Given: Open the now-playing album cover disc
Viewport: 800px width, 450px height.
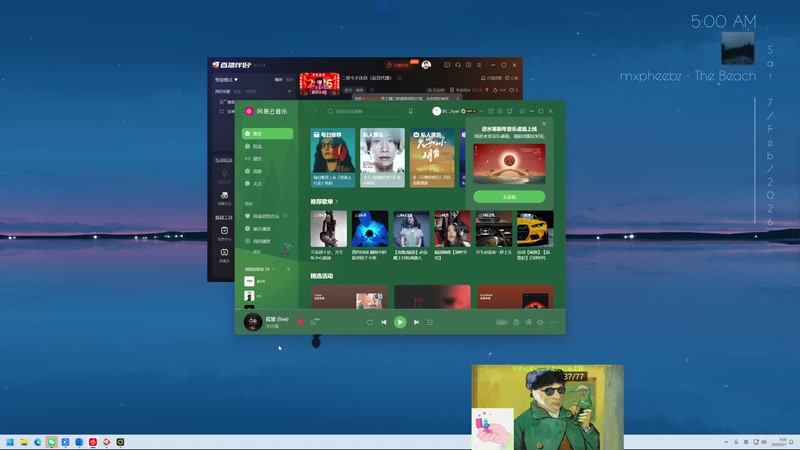Looking at the screenshot, I should [253, 322].
